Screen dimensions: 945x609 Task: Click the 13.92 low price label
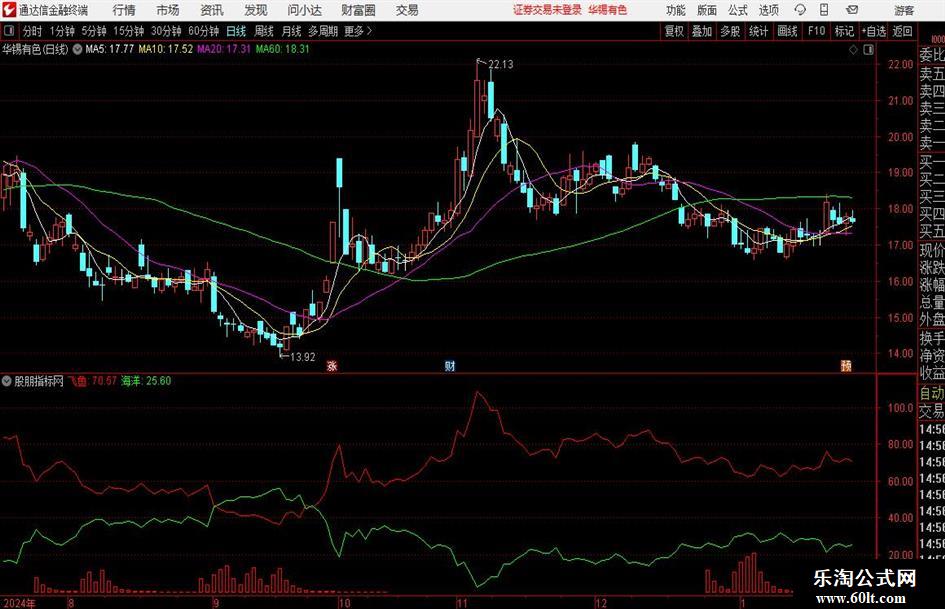pos(303,357)
